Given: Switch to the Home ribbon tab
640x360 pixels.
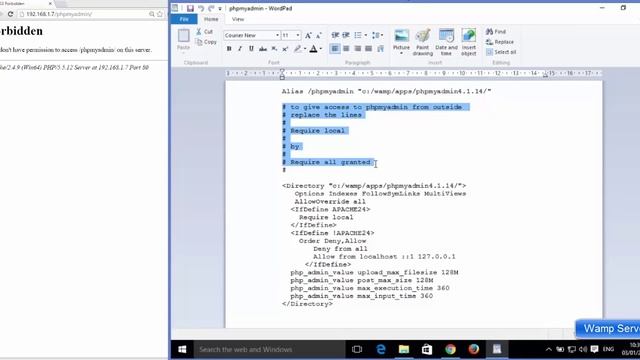Looking at the screenshot, I should pos(211,19).
